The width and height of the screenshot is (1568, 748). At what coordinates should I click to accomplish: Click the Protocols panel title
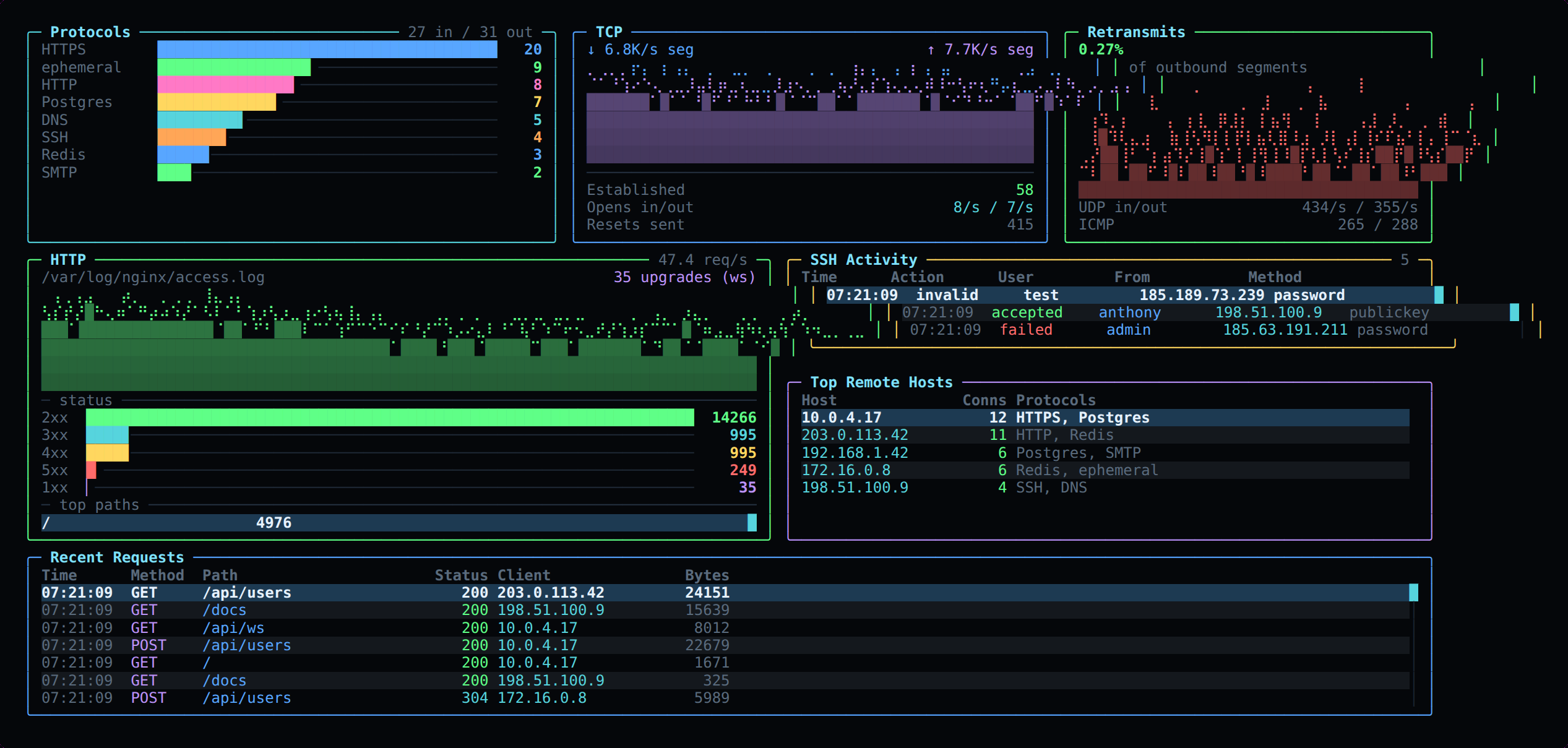coord(90,32)
